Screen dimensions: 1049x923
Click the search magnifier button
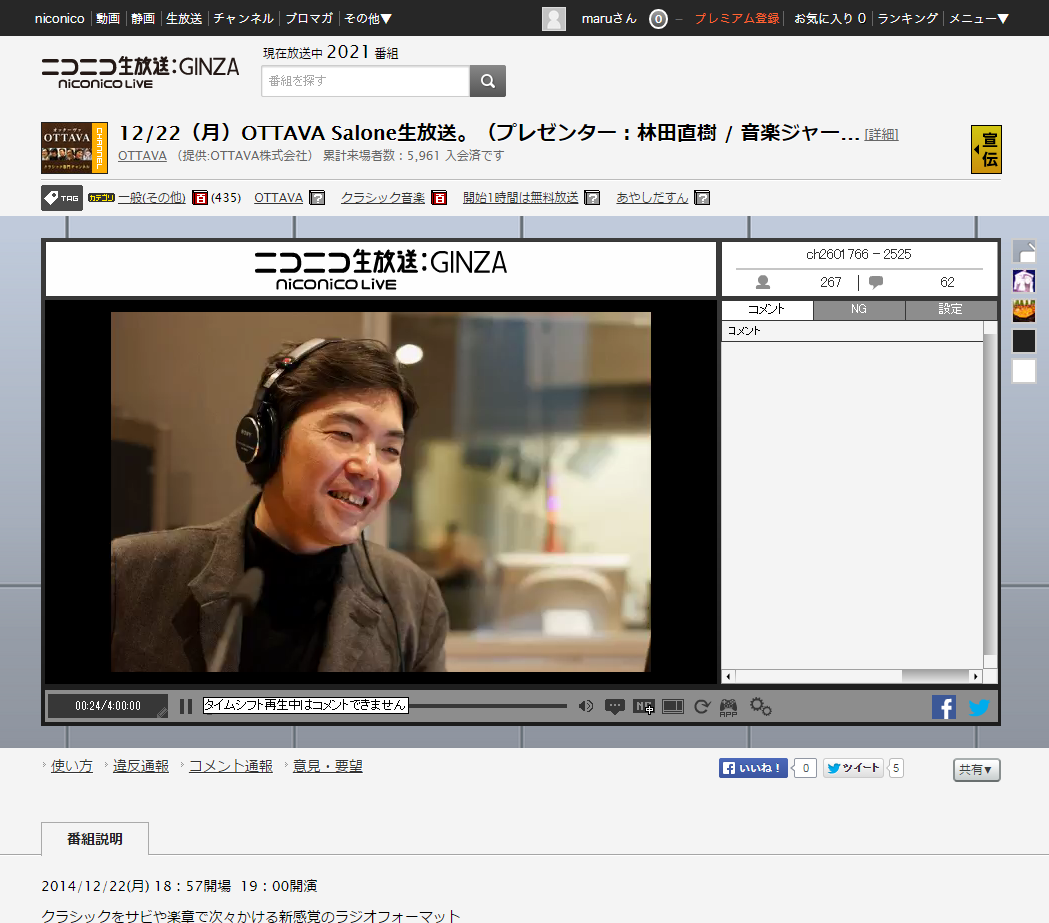[x=488, y=81]
